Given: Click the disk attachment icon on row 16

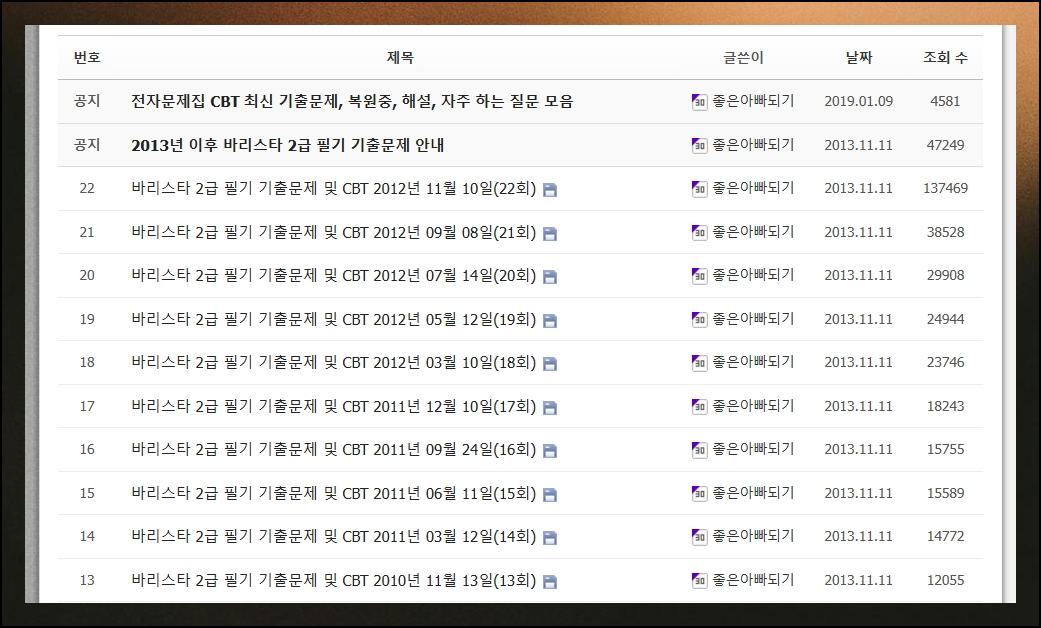Looking at the screenshot, I should click(x=550, y=451).
